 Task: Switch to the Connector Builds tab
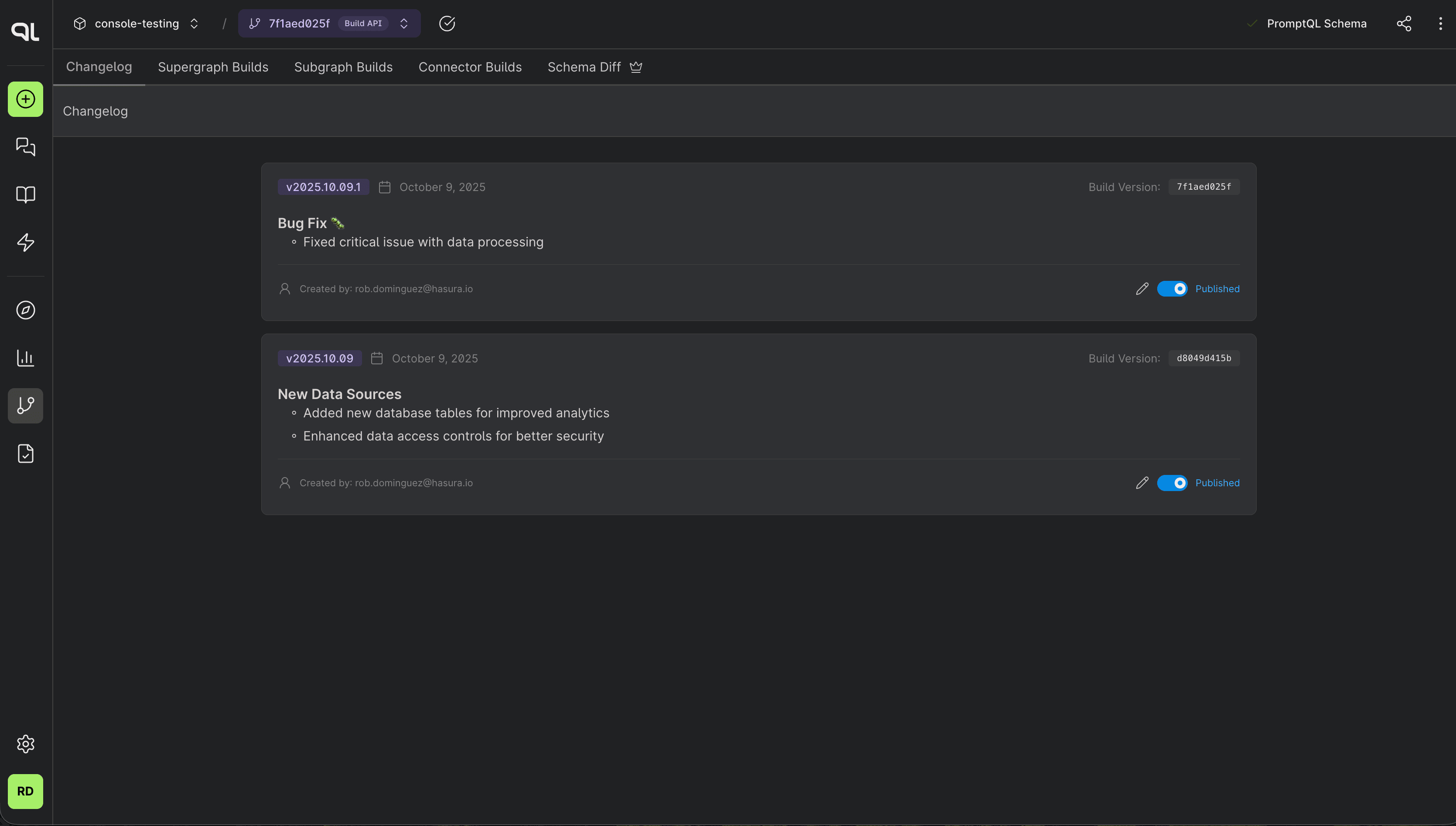click(470, 67)
